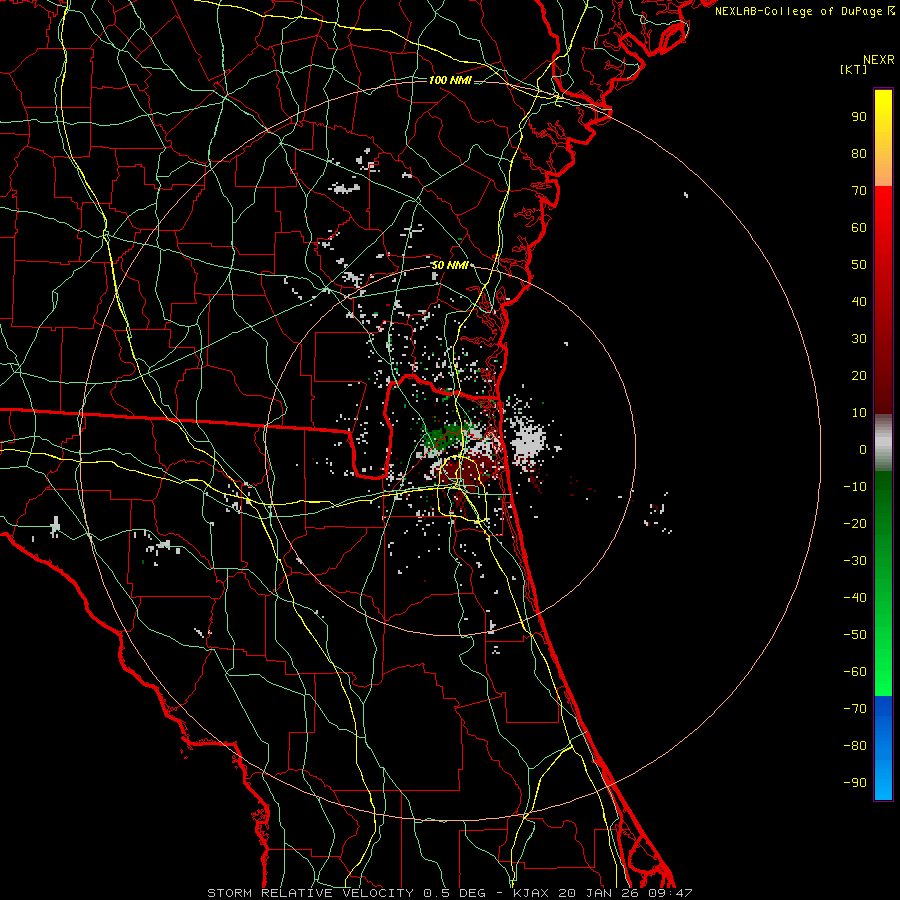Image resolution: width=900 pixels, height=900 pixels.
Task: Click the '-60' value on the velocity scale
Action: click(855, 672)
